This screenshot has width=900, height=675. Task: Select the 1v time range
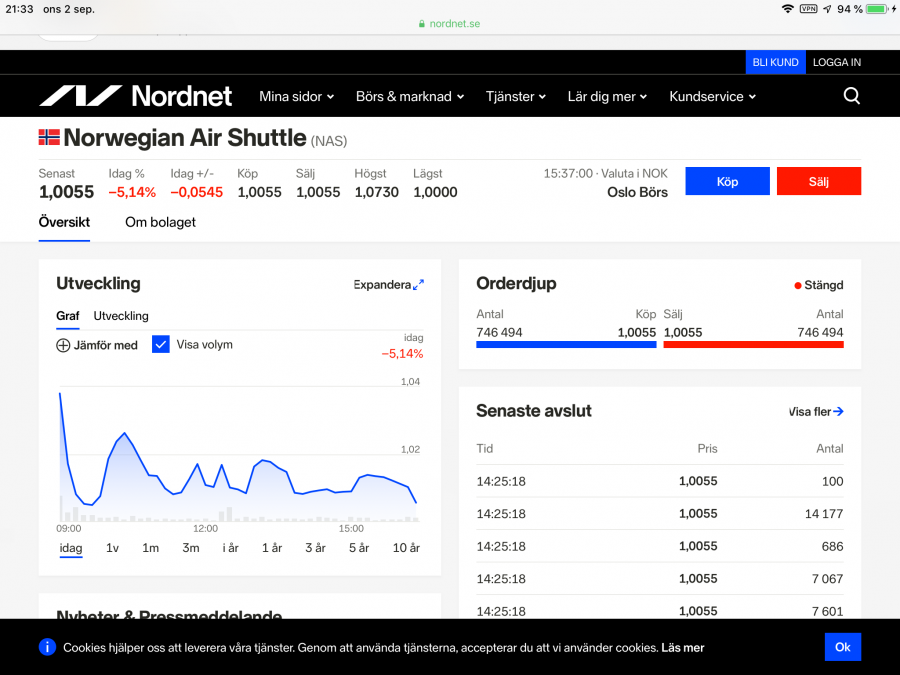pos(112,548)
